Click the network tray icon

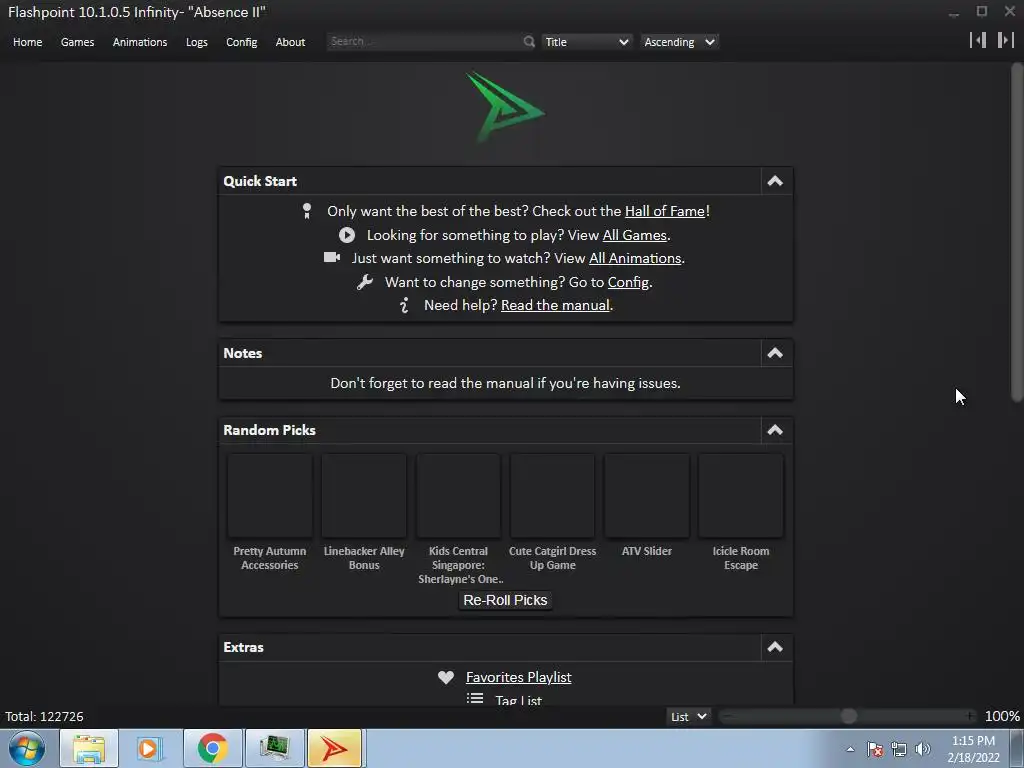click(x=899, y=749)
